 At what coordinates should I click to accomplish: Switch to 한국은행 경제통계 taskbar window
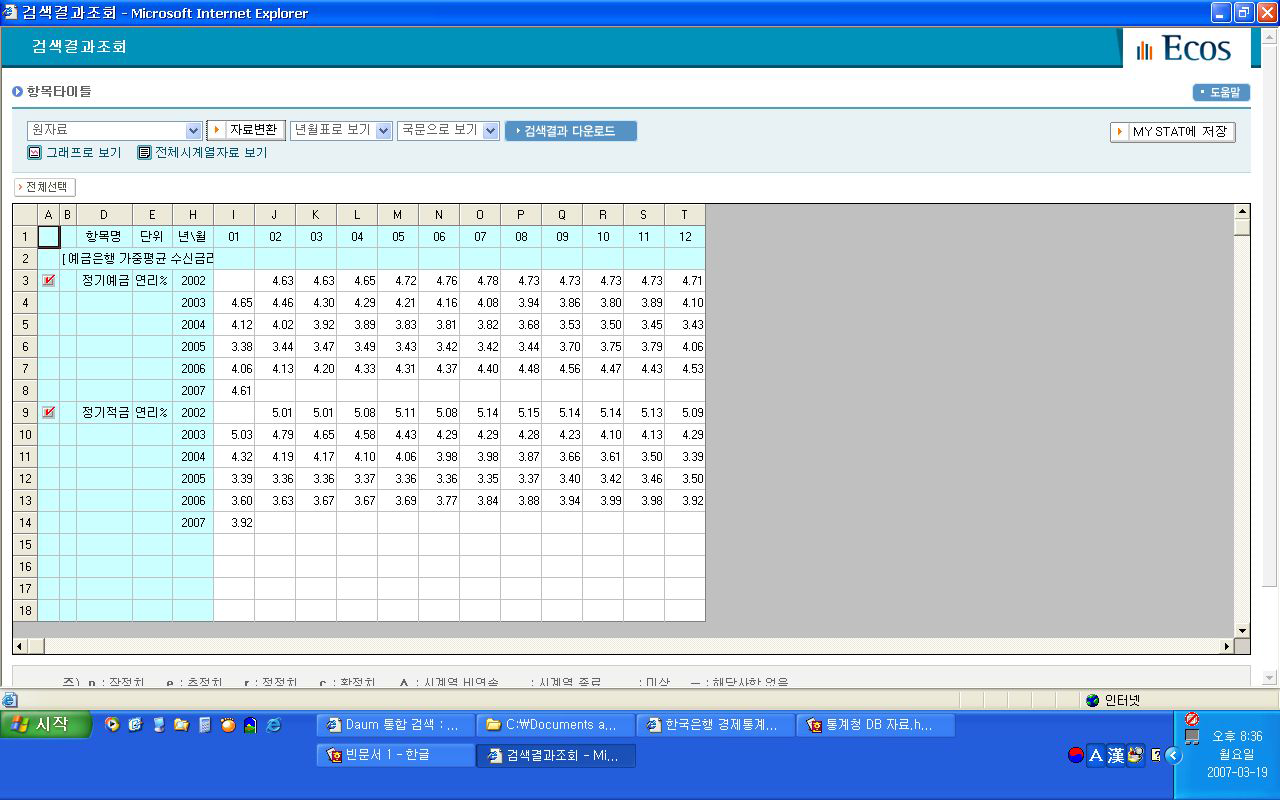(x=715, y=725)
